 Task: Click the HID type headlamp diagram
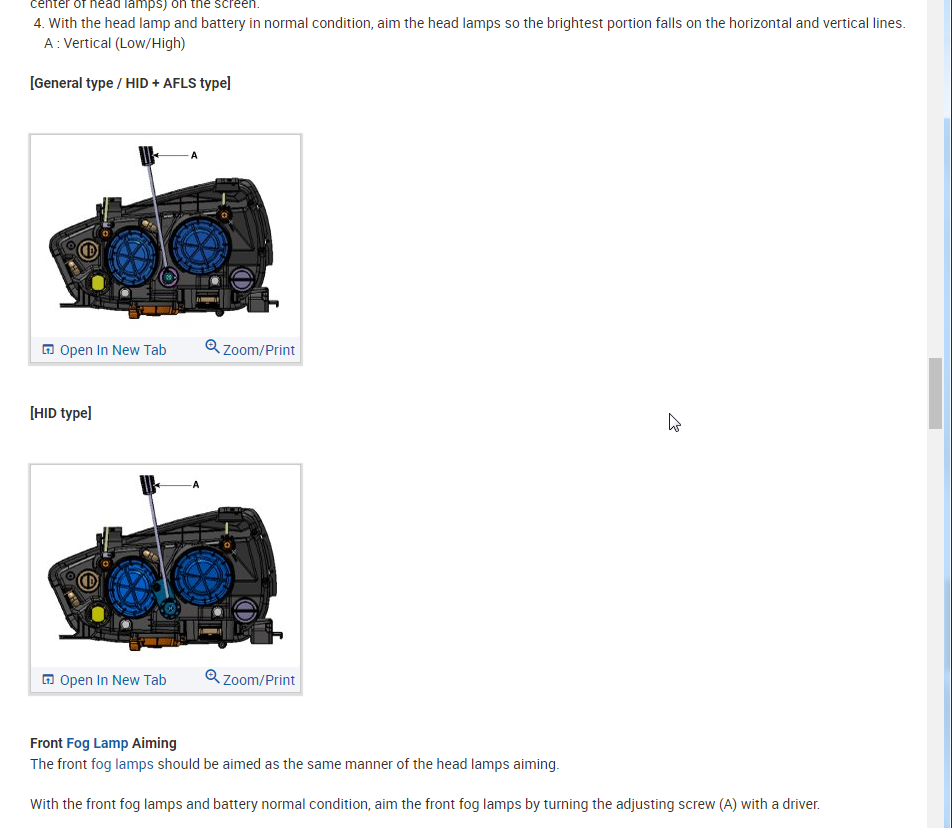[x=165, y=566]
